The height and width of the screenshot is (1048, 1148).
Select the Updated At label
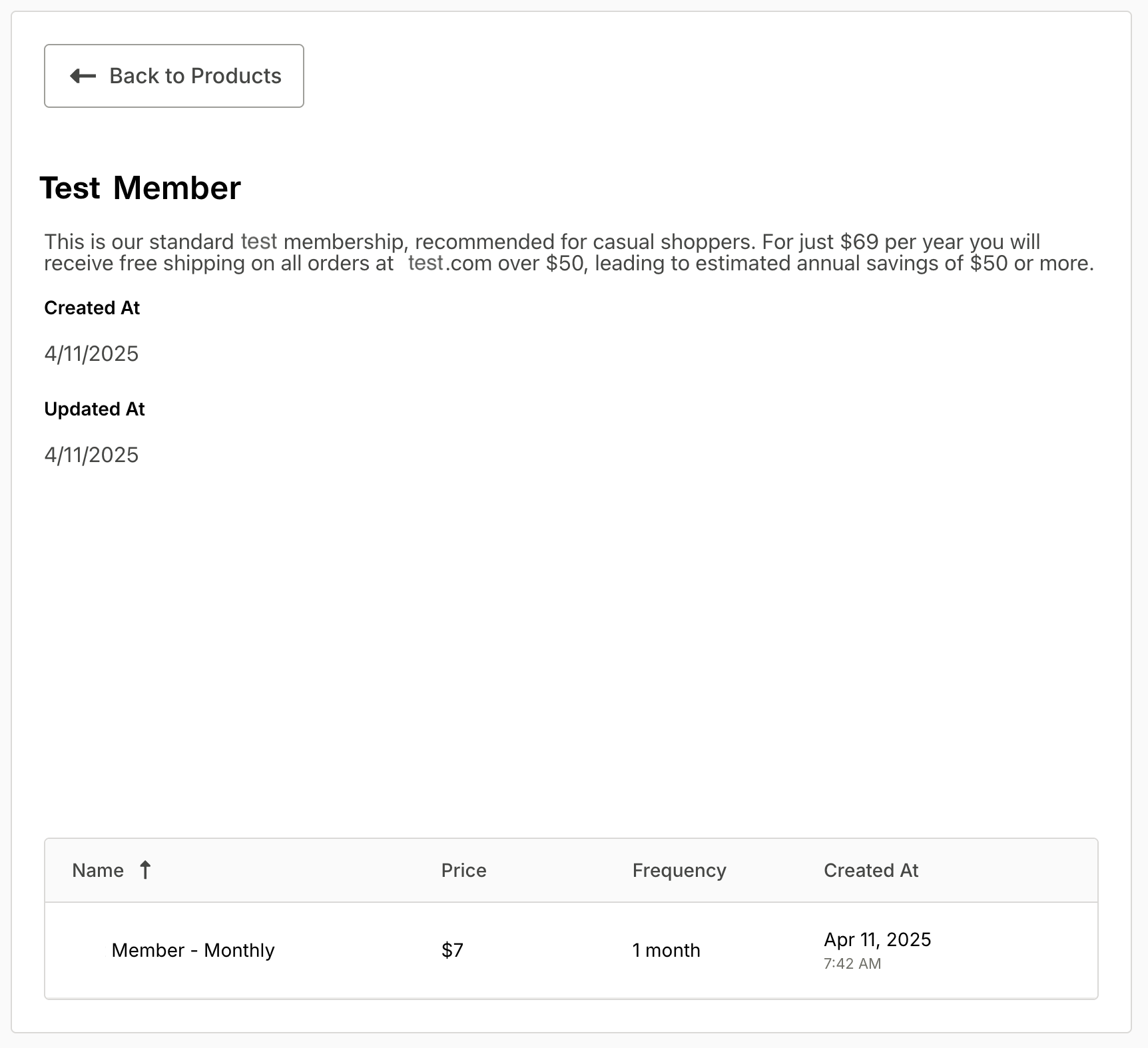(x=94, y=409)
